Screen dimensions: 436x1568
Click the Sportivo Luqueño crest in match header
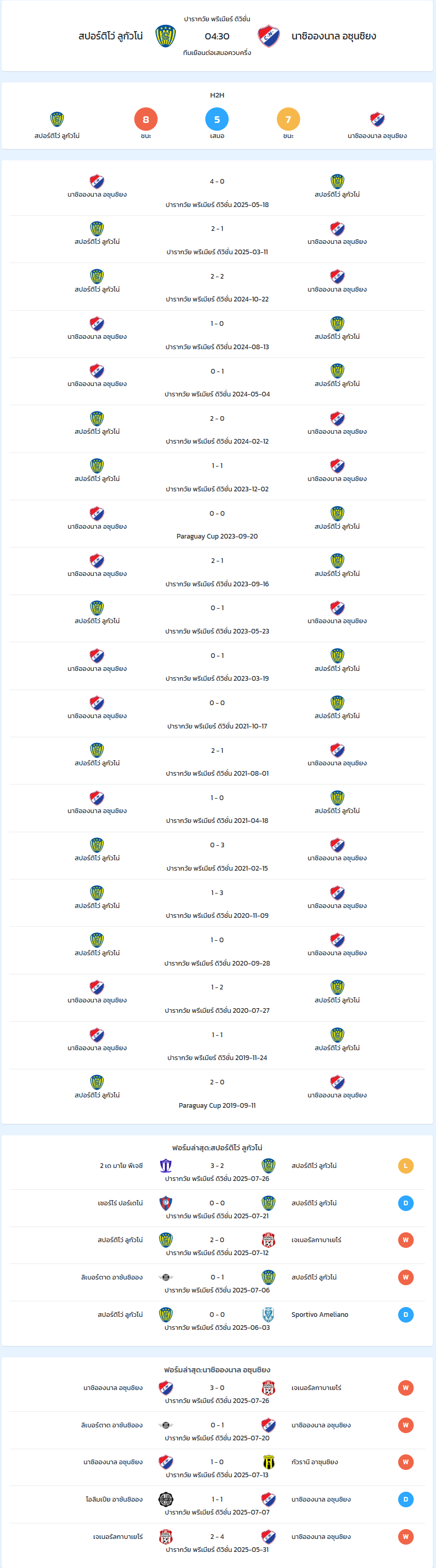coord(165,36)
